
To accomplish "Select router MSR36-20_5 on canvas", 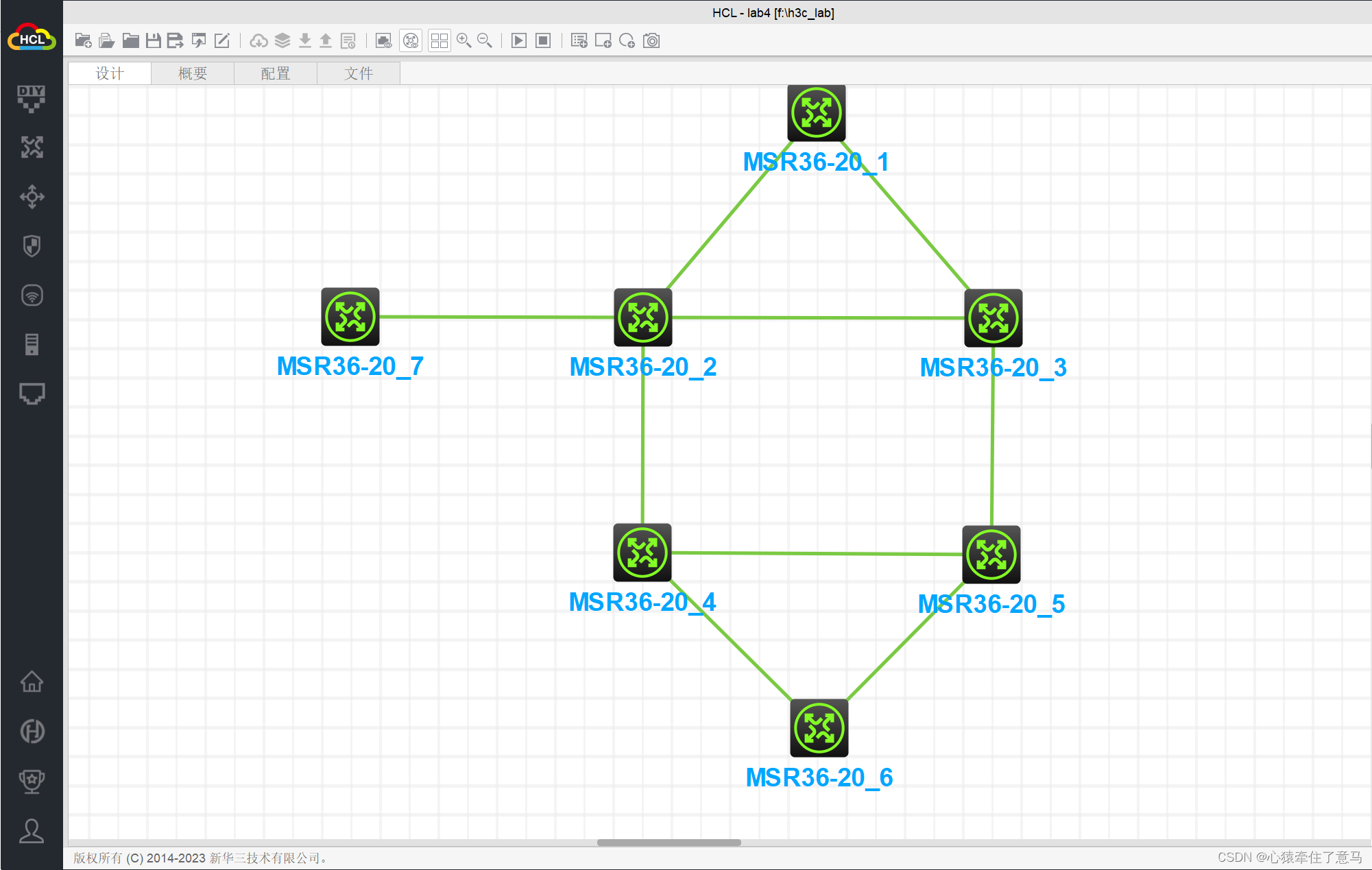I will point(991,555).
